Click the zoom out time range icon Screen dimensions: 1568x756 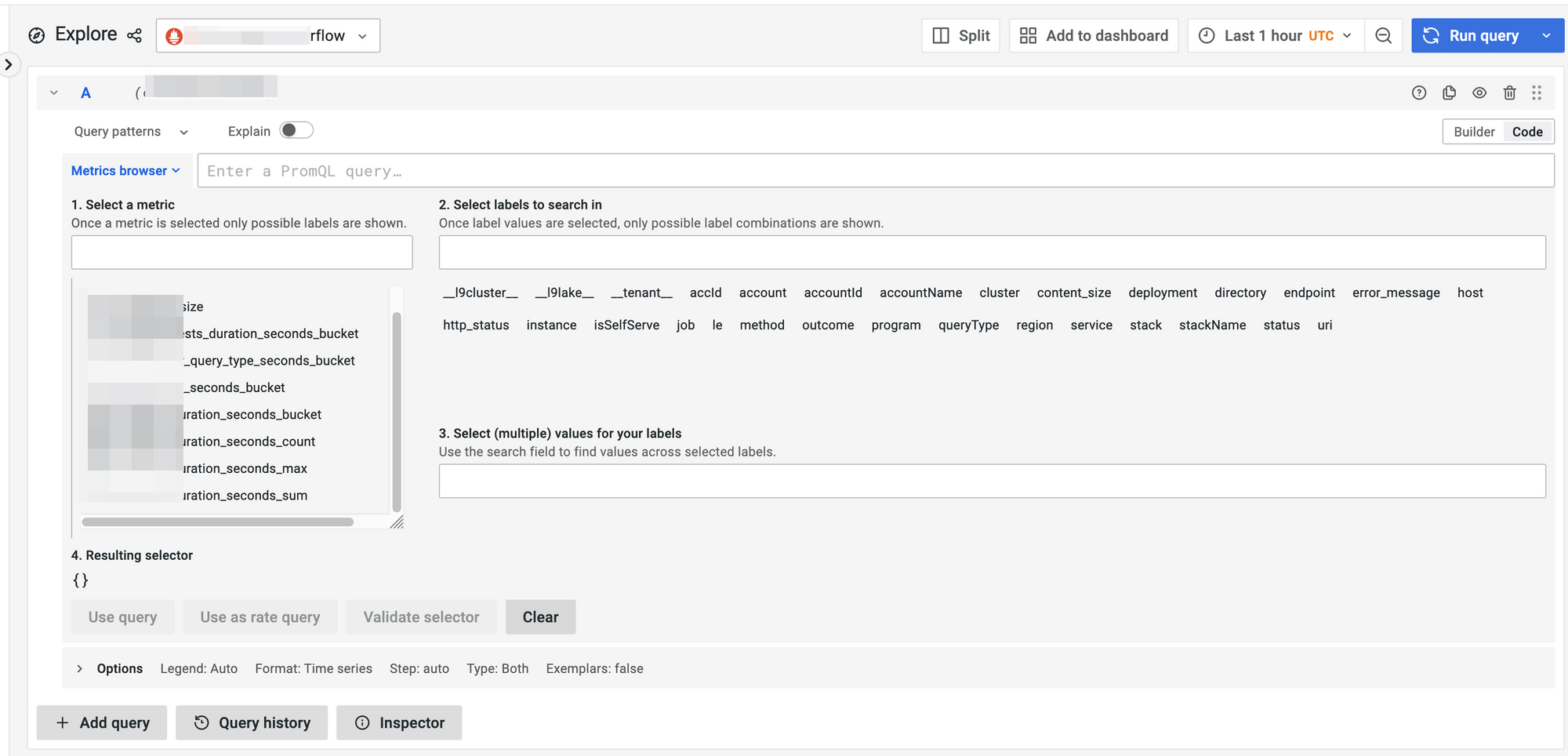point(1384,35)
